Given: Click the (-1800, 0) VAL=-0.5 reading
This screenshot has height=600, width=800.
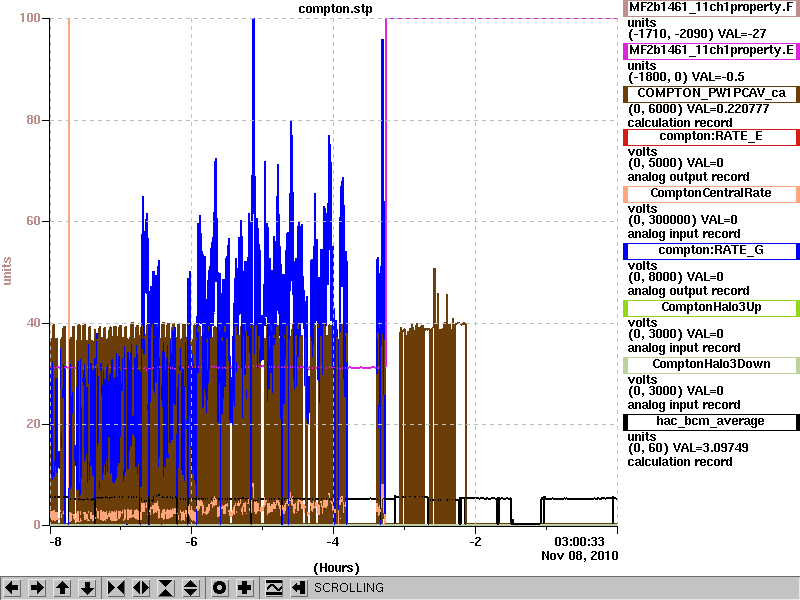Looking at the screenshot, I should pos(686,77).
